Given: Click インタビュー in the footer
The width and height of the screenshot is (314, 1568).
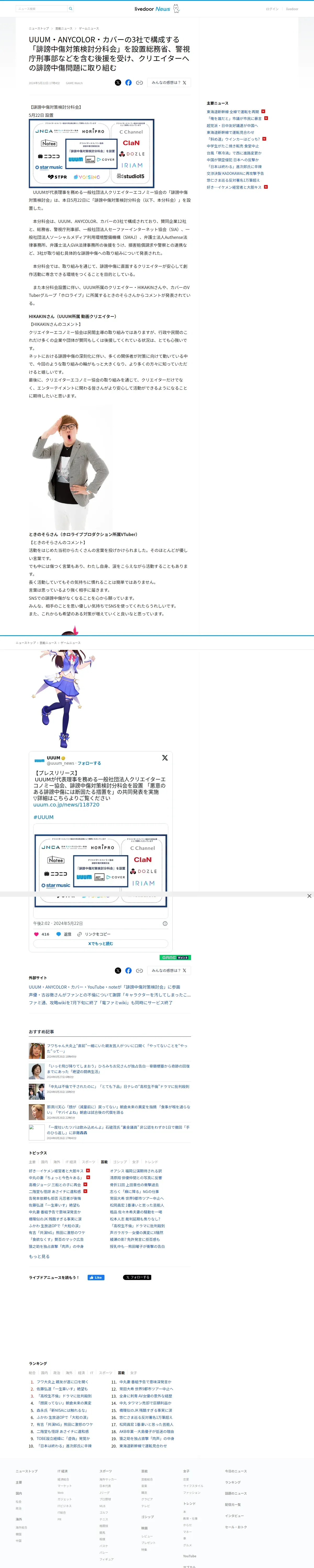Looking at the screenshot, I should [234, 1516].
